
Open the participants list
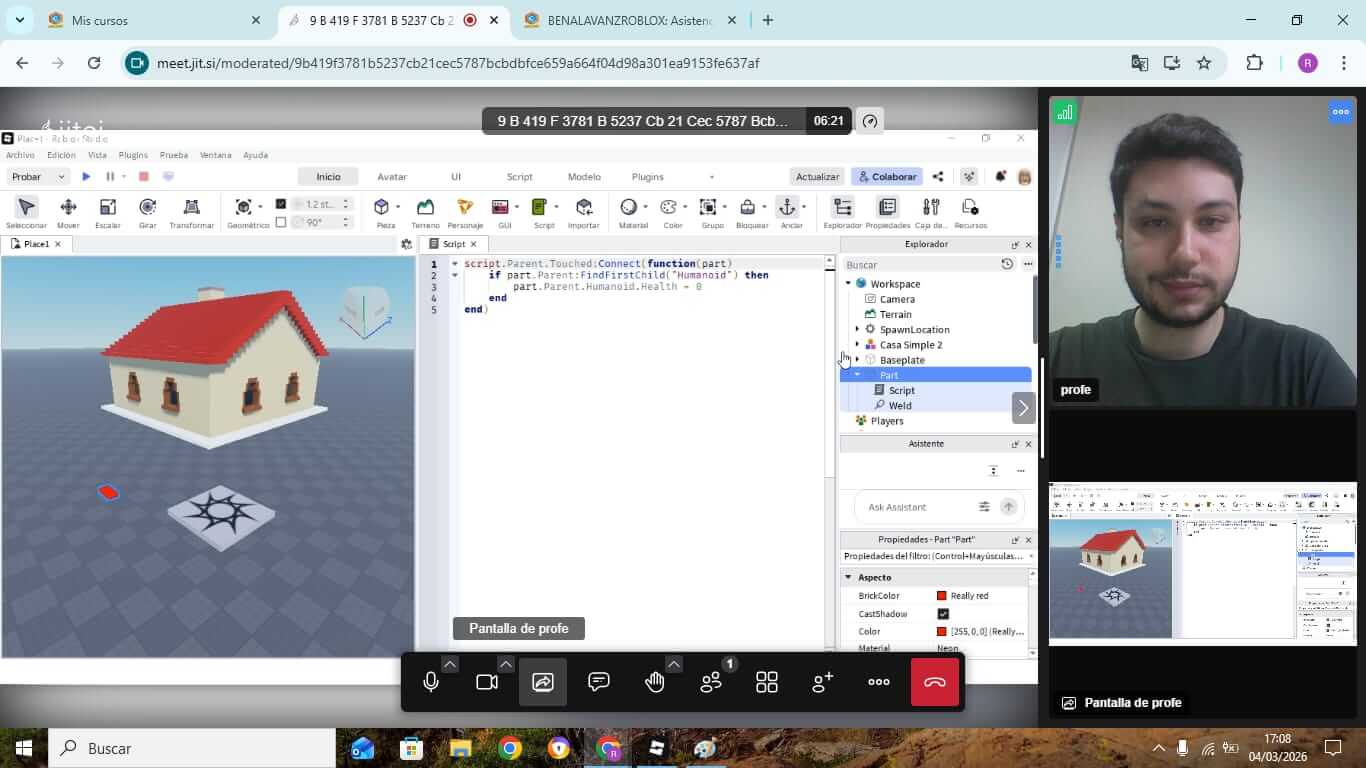click(x=711, y=682)
